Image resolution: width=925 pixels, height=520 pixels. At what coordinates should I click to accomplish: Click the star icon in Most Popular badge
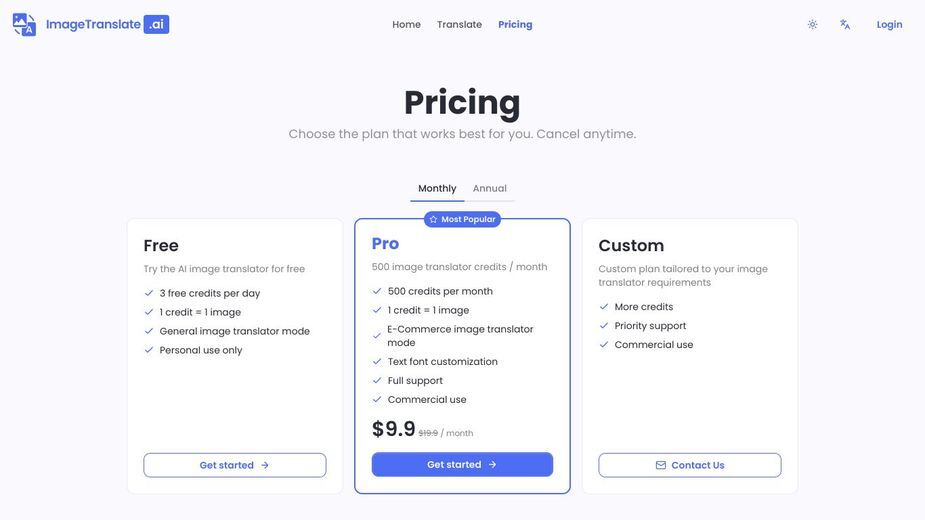point(434,219)
